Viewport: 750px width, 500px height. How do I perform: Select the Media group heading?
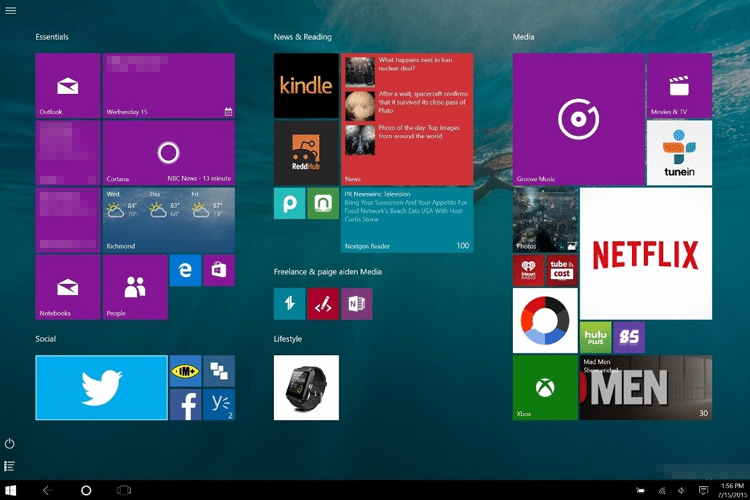point(523,37)
